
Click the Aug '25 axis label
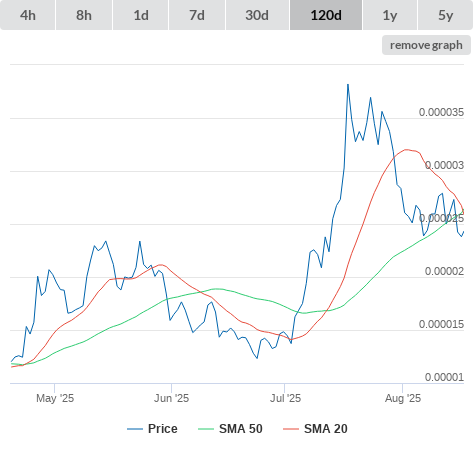click(x=403, y=398)
